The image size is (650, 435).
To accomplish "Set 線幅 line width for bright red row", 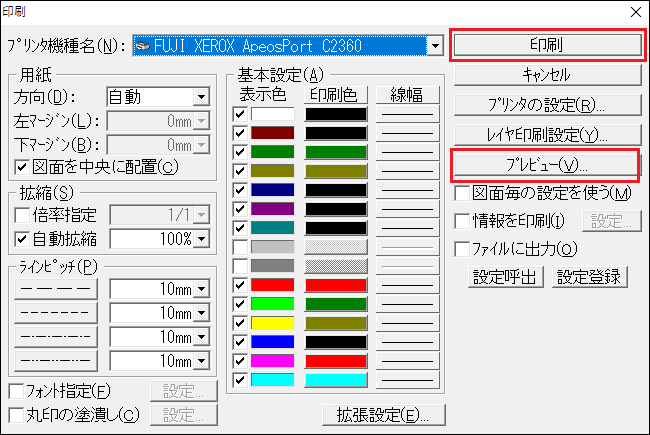I will tap(407, 285).
